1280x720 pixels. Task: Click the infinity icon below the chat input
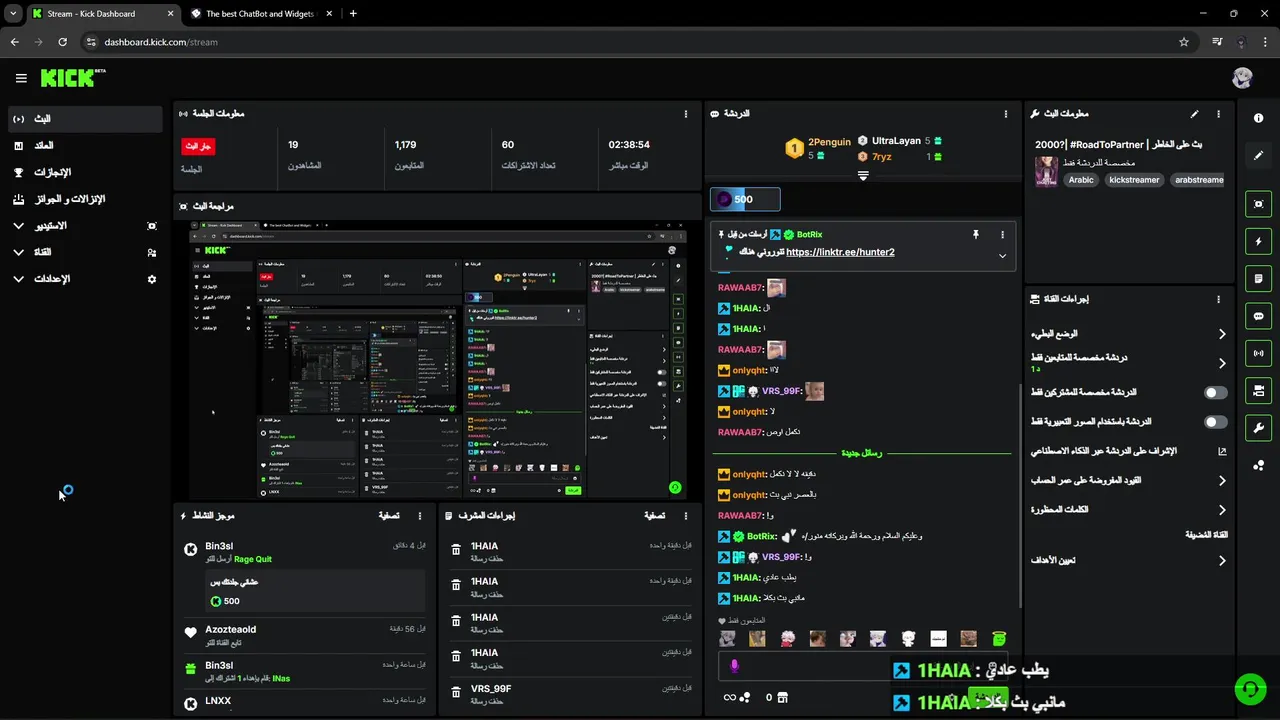[x=729, y=697]
